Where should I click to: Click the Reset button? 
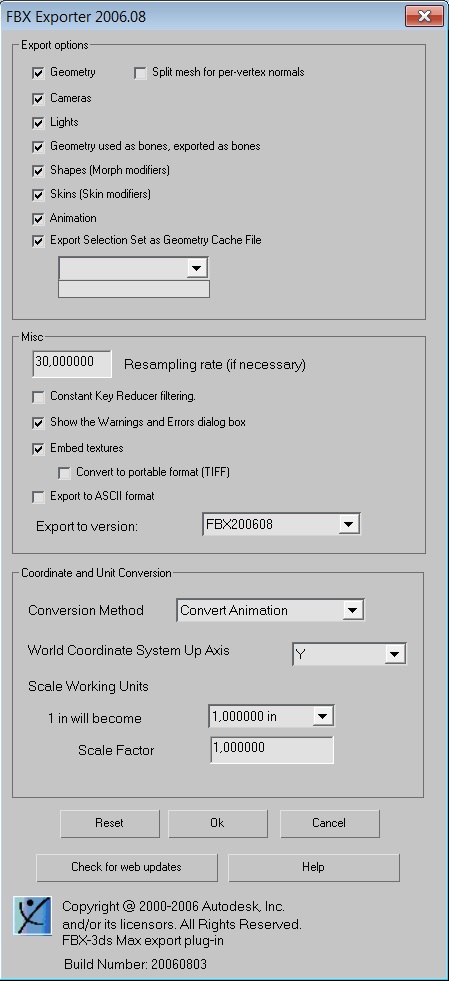109,823
